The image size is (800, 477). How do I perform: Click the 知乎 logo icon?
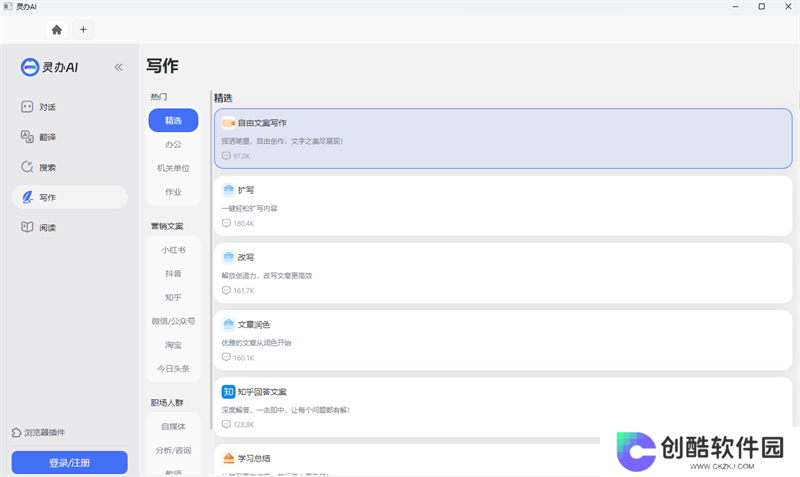pyautogui.click(x=228, y=392)
